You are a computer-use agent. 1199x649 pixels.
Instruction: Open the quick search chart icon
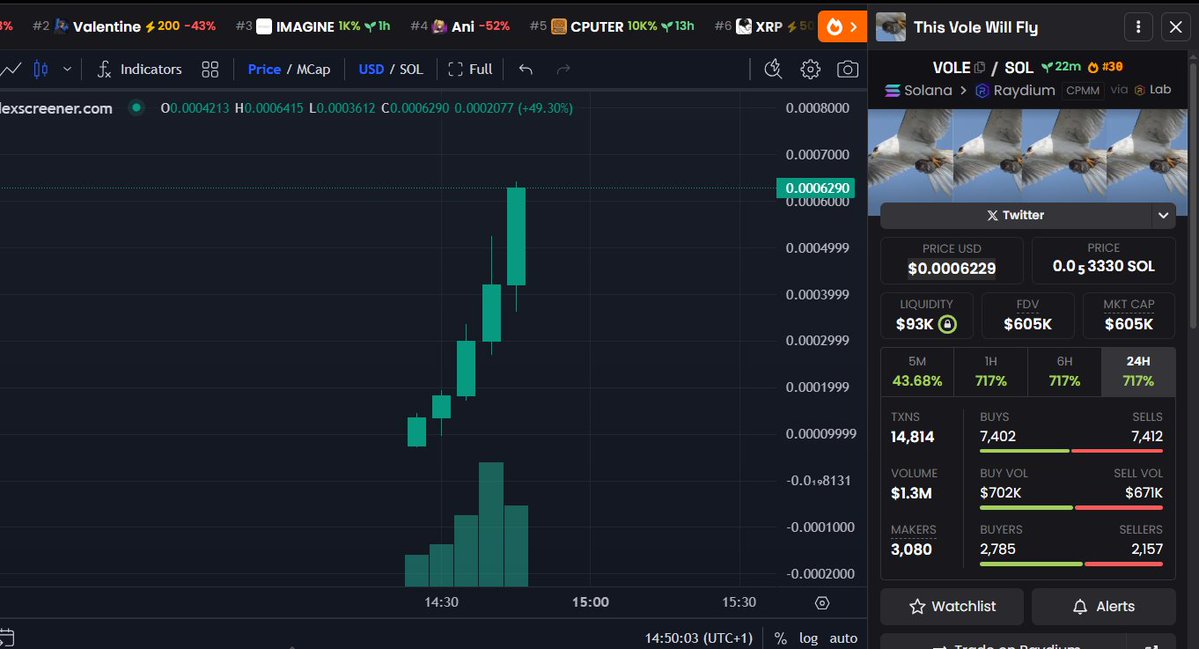coord(773,70)
